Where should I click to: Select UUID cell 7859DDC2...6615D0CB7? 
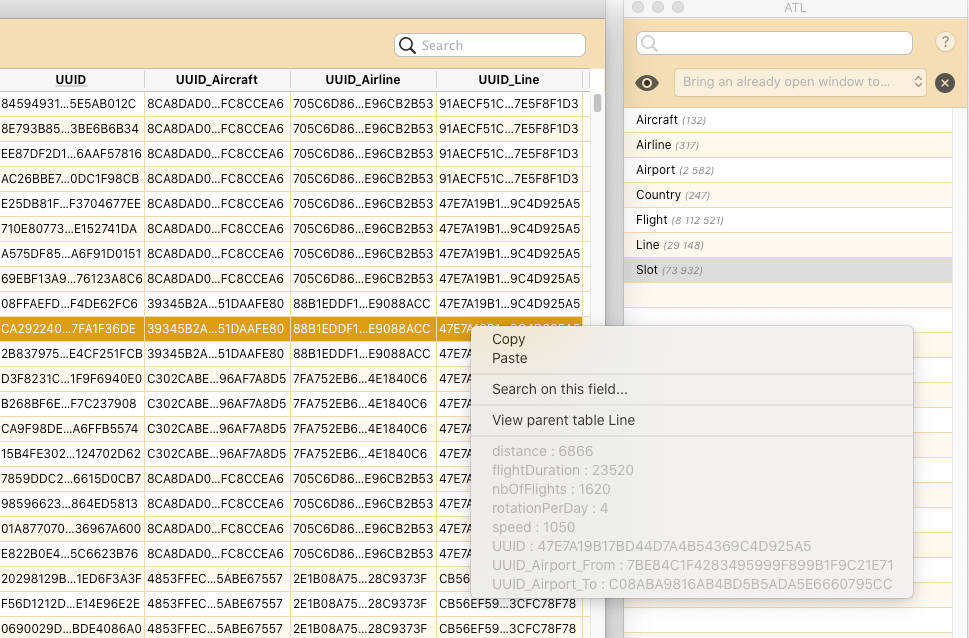tap(72, 479)
